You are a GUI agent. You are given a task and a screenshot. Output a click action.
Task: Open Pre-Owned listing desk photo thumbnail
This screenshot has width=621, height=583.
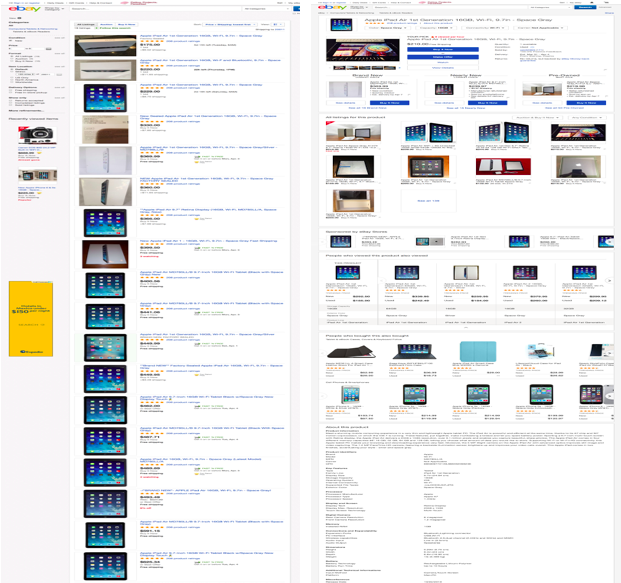pos(542,90)
